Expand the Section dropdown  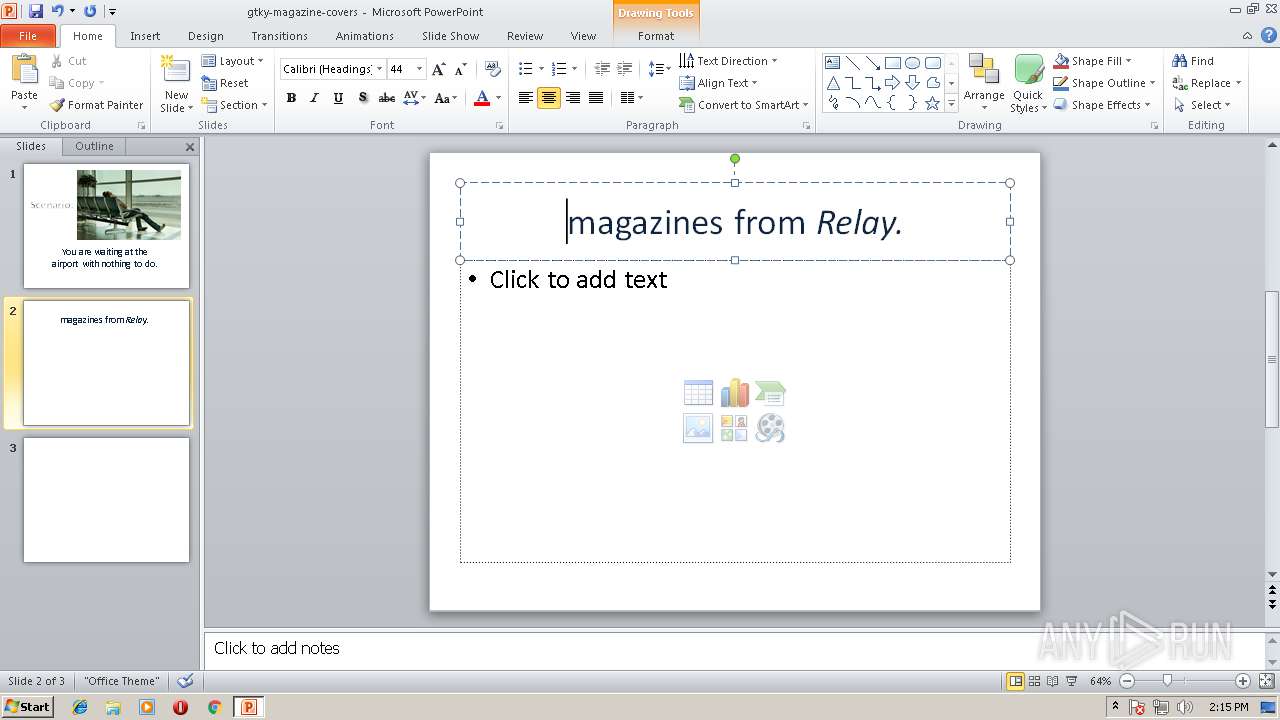[235, 105]
